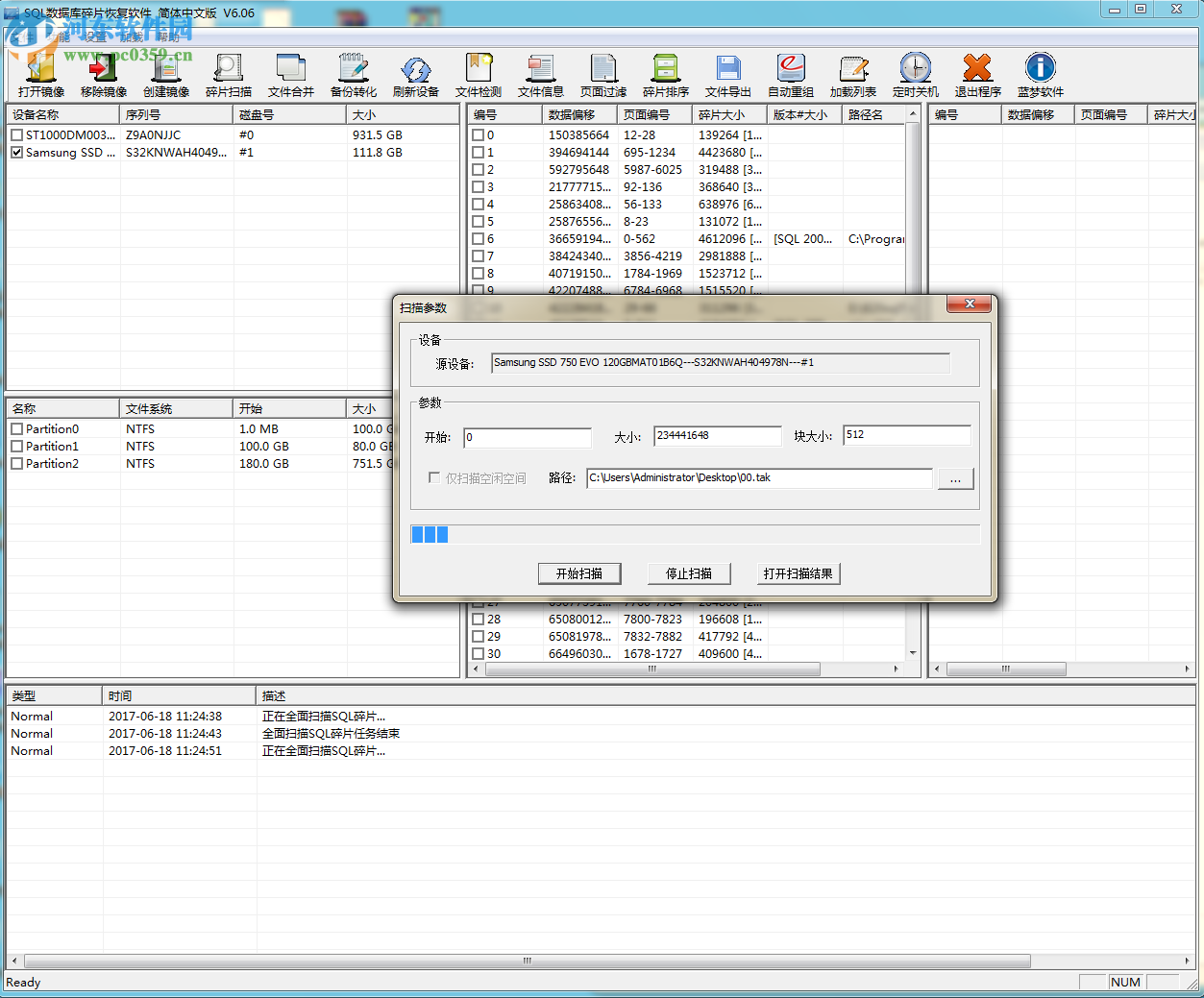This screenshot has height=998, width=1204.
Task: Open the 定时关机 (timed shutdown) clock icon
Action: tap(915, 70)
